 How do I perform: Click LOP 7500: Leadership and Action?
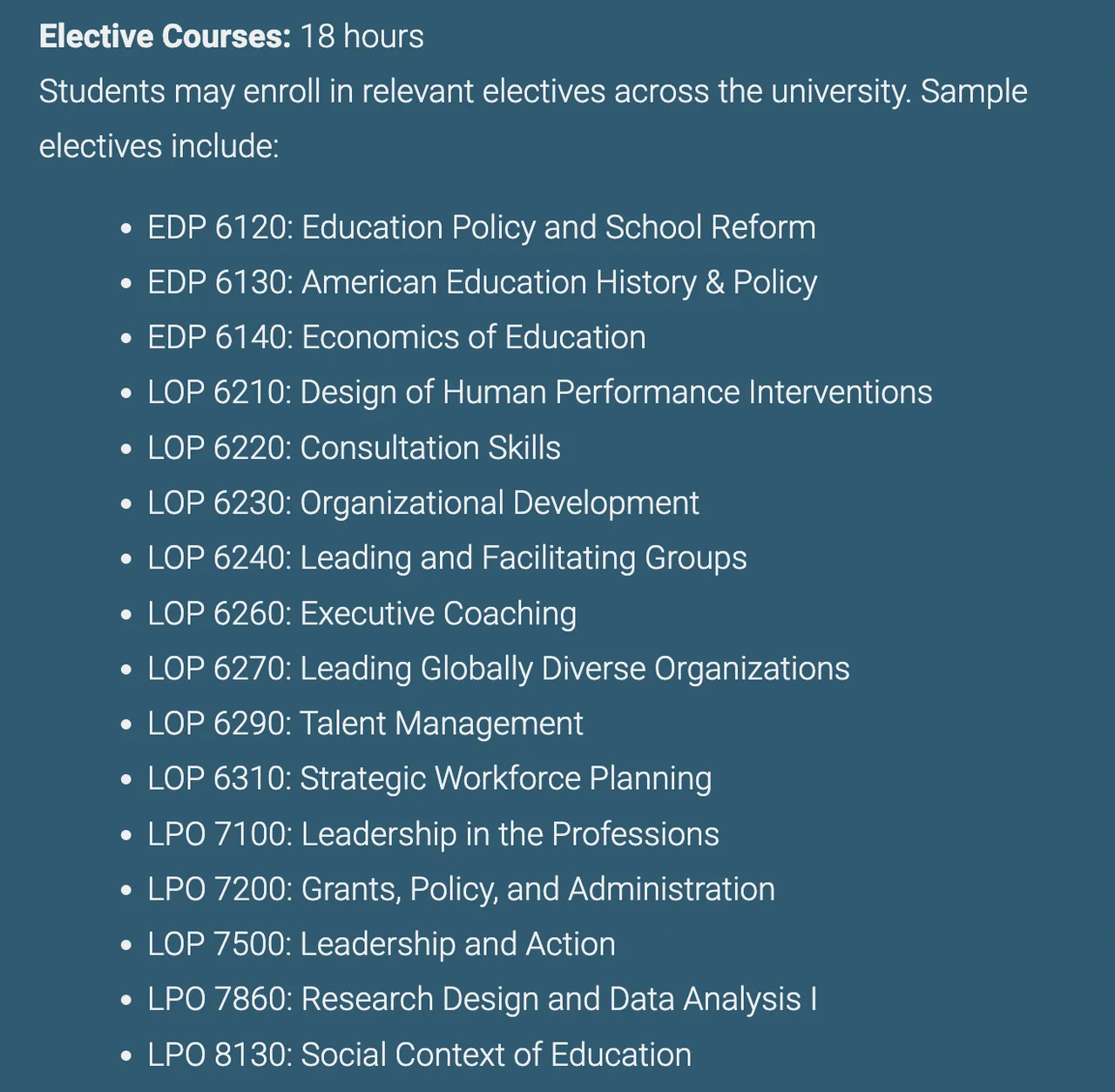pyautogui.click(x=381, y=944)
